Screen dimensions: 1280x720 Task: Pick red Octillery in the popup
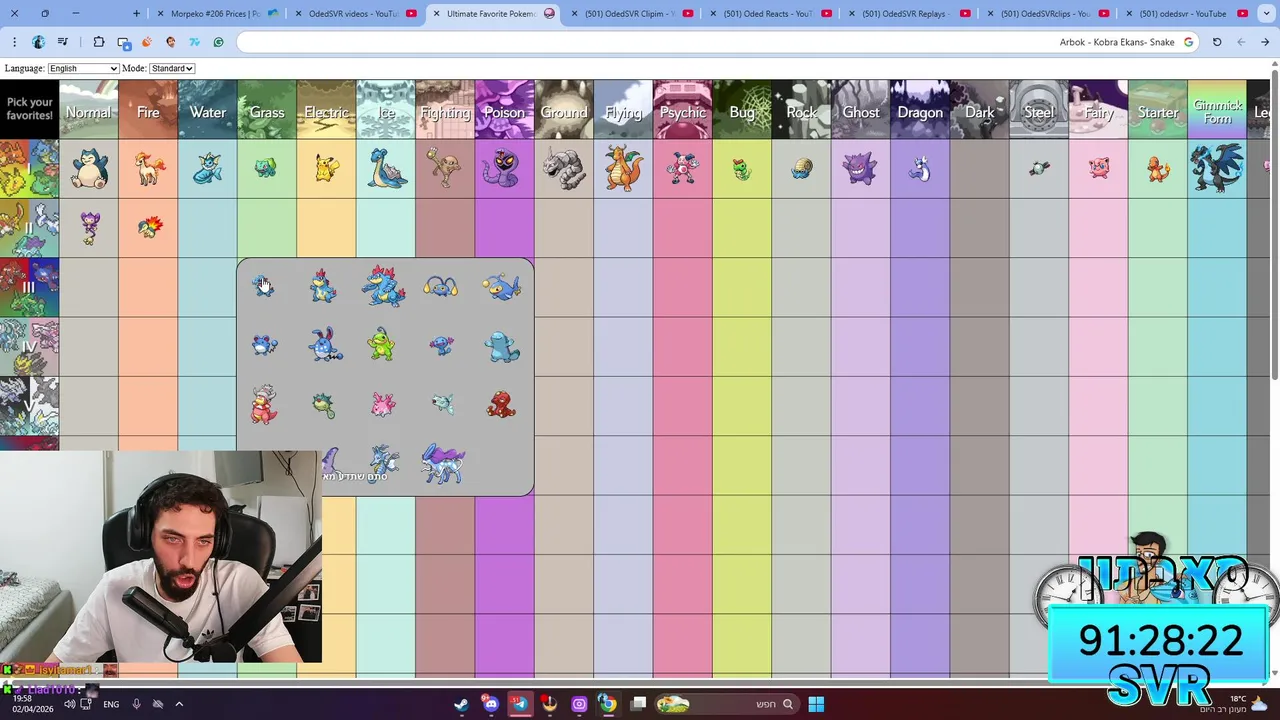point(501,404)
